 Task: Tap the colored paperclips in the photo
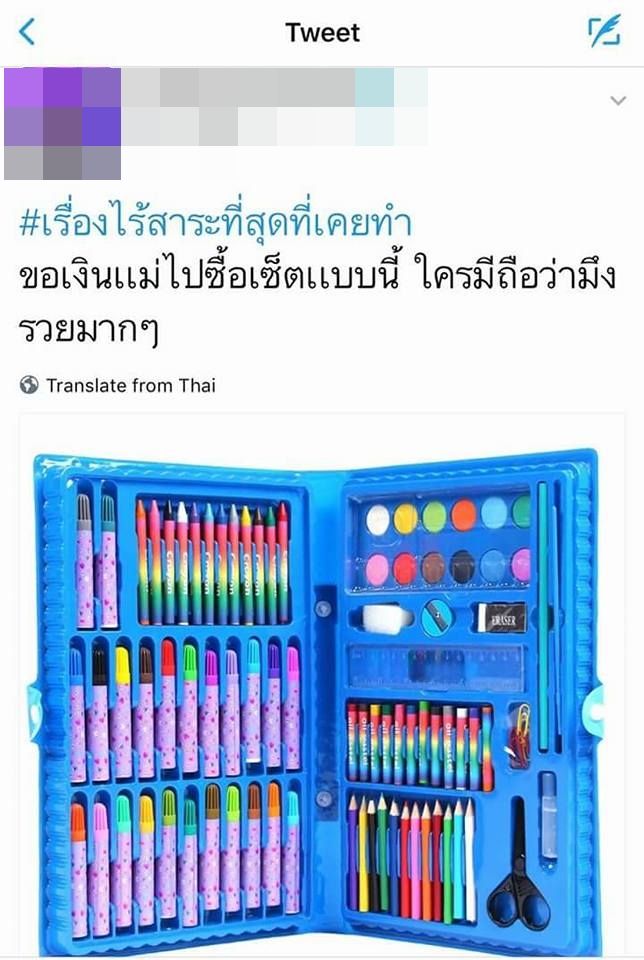coord(519,735)
